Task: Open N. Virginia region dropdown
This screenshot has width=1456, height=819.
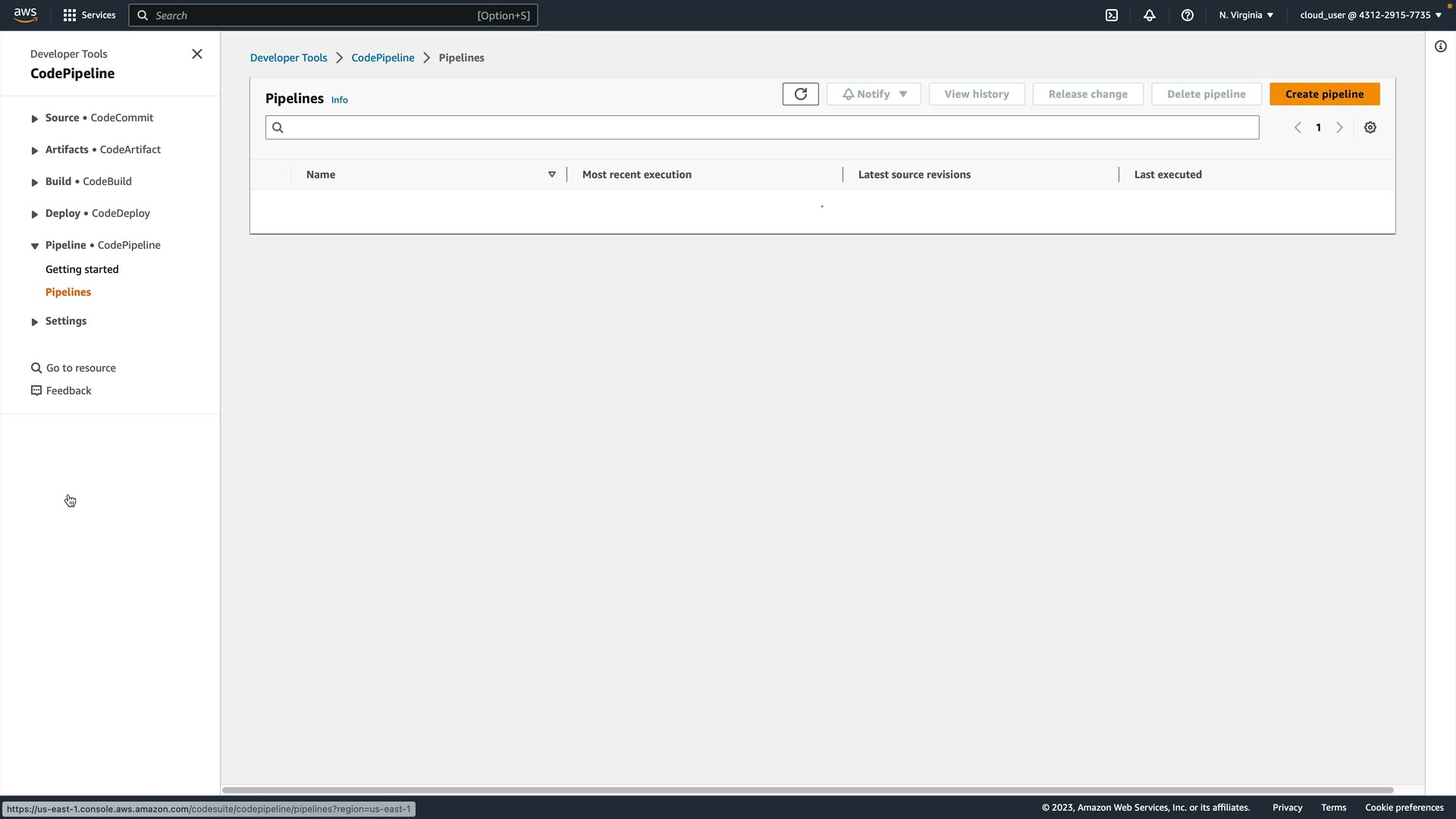Action: pos(1246,15)
